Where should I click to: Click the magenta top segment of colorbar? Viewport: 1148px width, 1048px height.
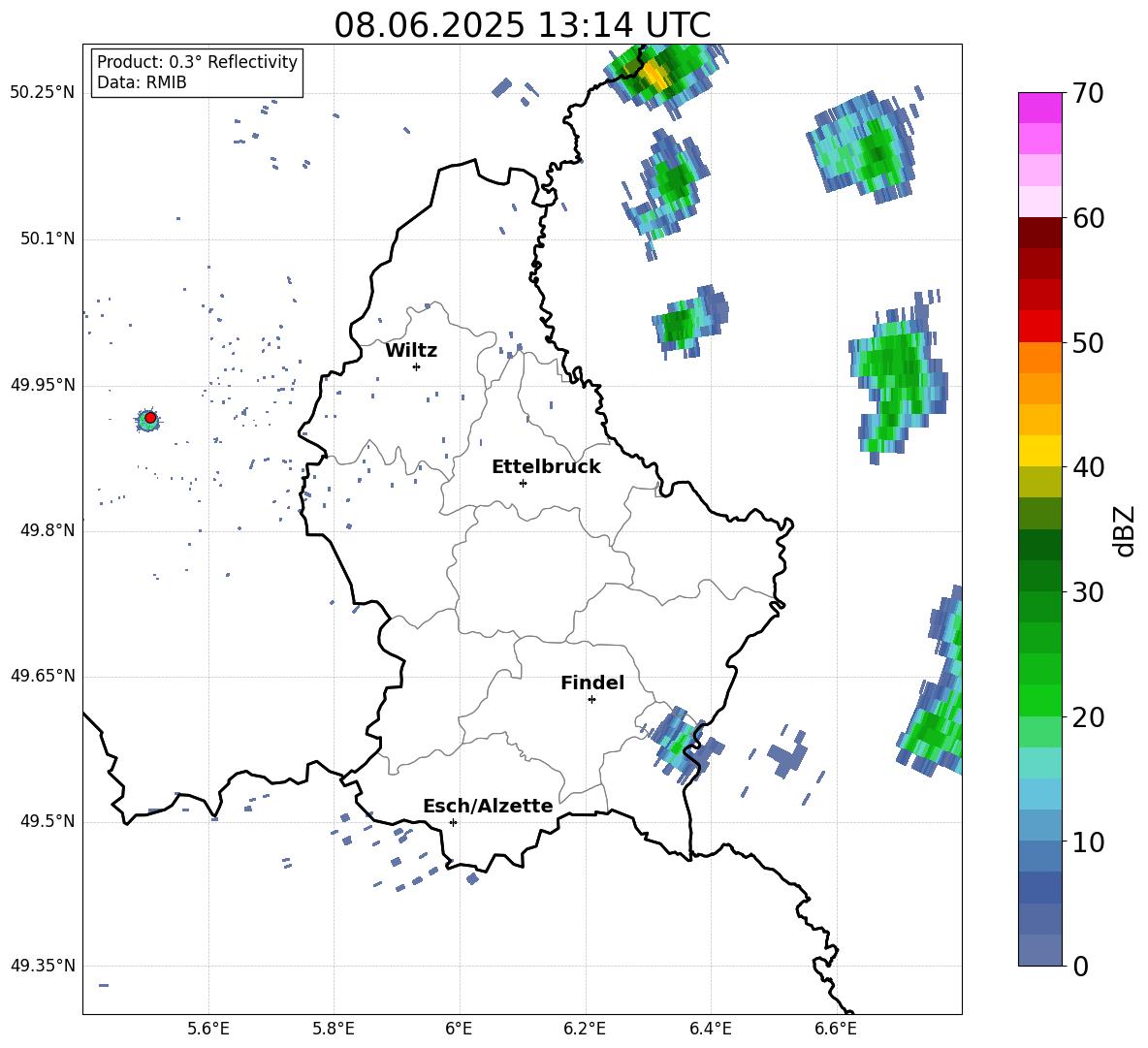pos(1039,108)
